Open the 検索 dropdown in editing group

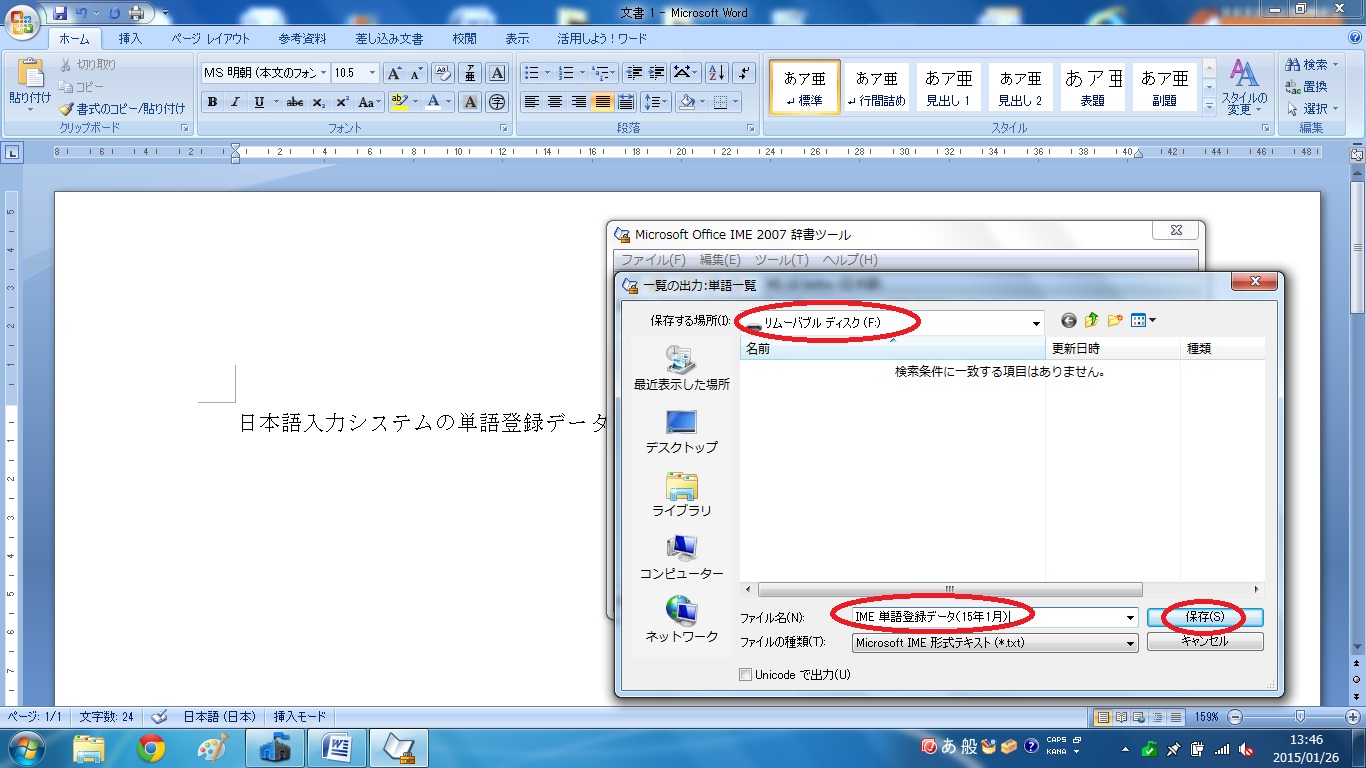1337,65
